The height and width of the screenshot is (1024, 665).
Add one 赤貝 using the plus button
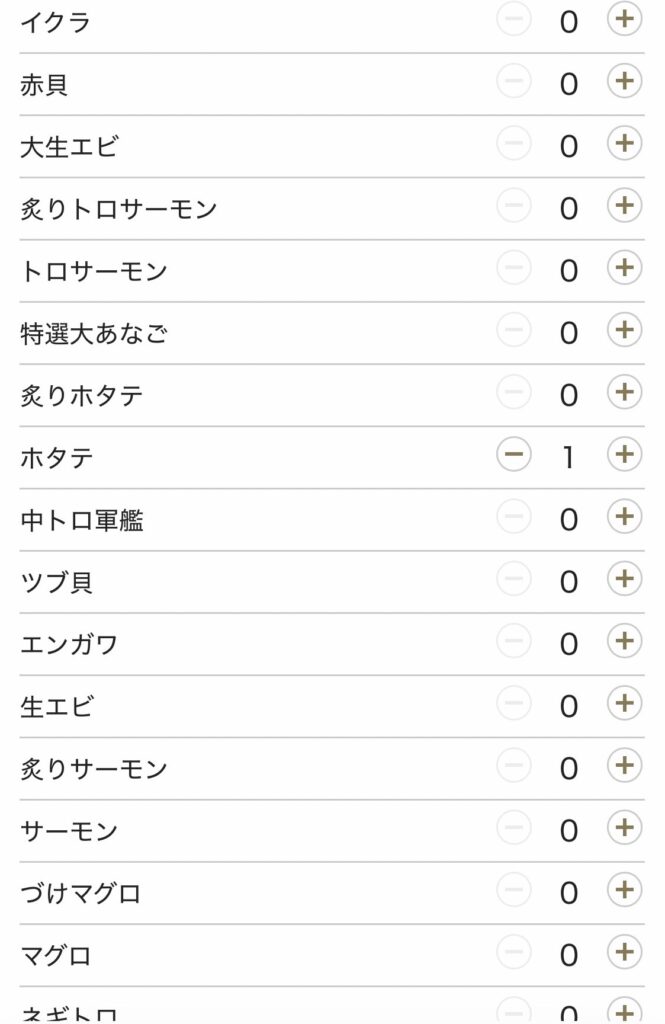(x=625, y=83)
